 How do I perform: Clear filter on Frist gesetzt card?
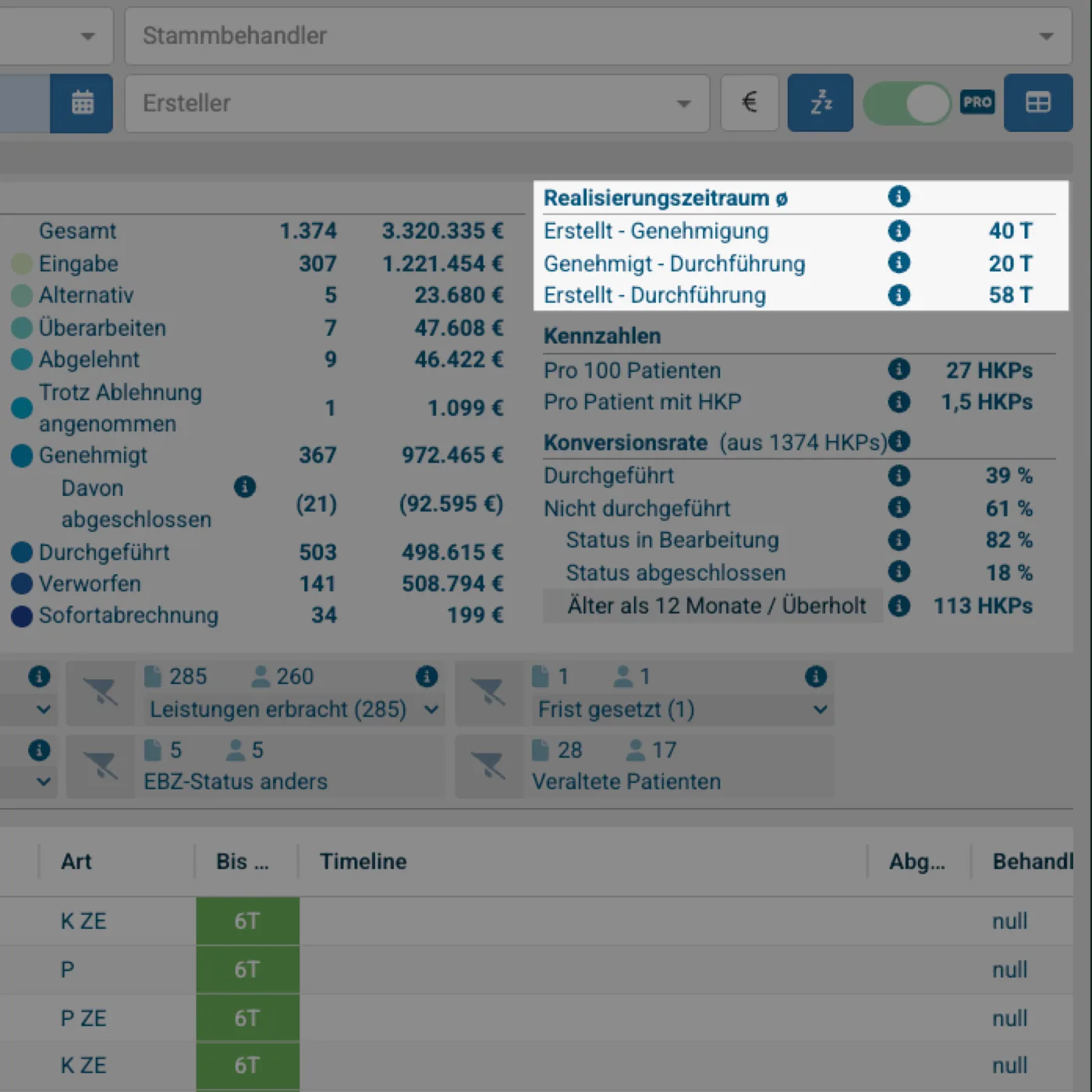pos(489,693)
